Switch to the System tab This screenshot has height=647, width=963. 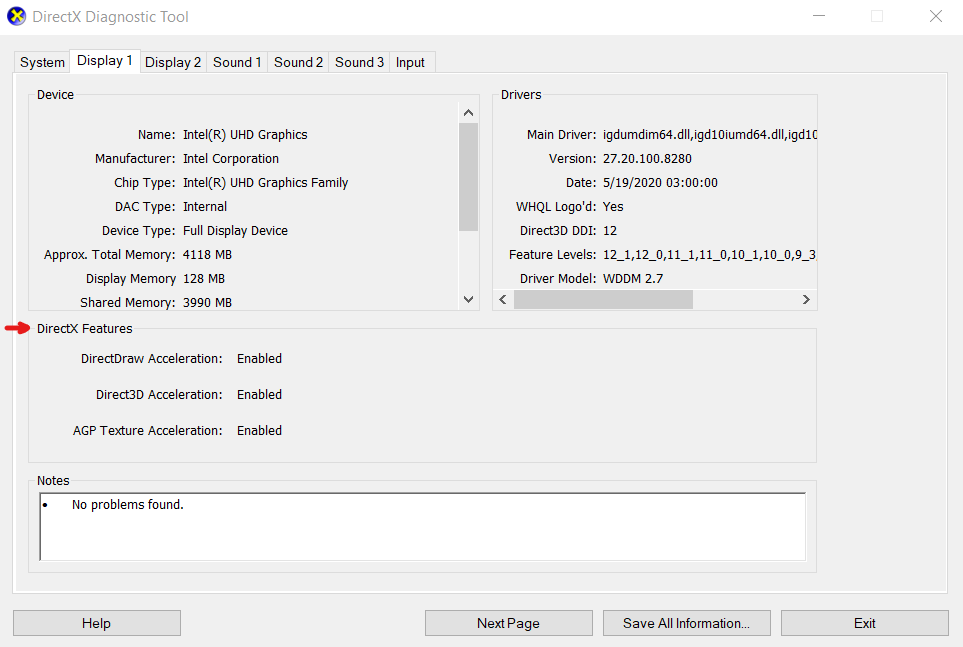(42, 63)
